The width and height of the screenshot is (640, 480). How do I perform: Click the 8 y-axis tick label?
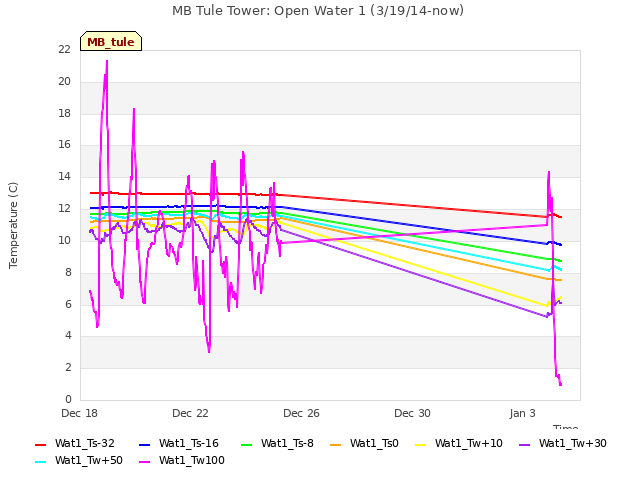coord(68,272)
